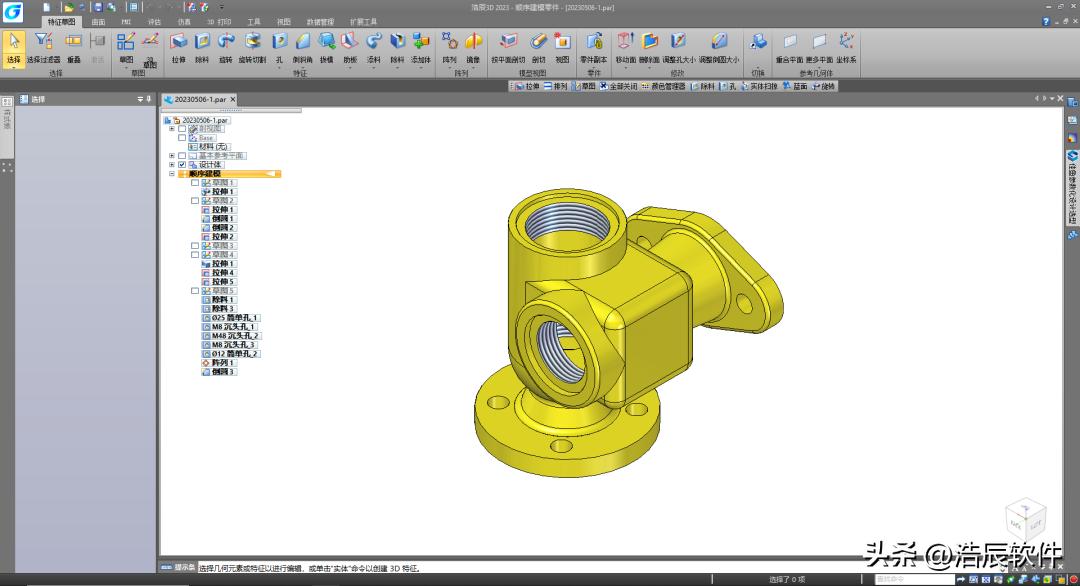Uncheck the 设计体 checkbox in tree
Screen dimensions: 1080x586
point(182,165)
